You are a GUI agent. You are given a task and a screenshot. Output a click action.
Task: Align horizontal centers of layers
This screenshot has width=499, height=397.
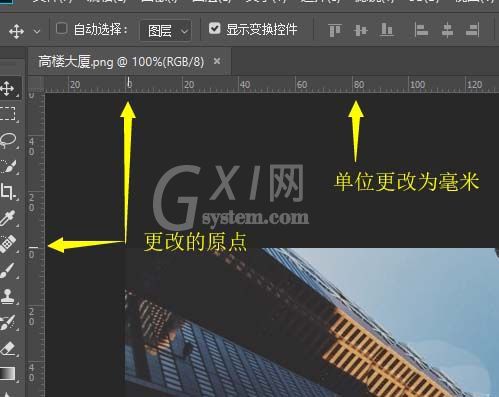447,30
